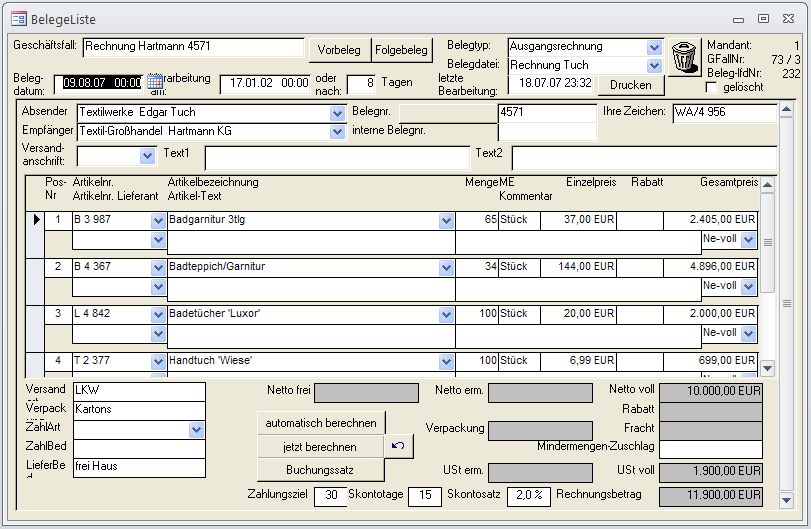Screen dimensions: 811x529
Task: Click the Text2 input field
Action: pyautogui.click(x=644, y=157)
